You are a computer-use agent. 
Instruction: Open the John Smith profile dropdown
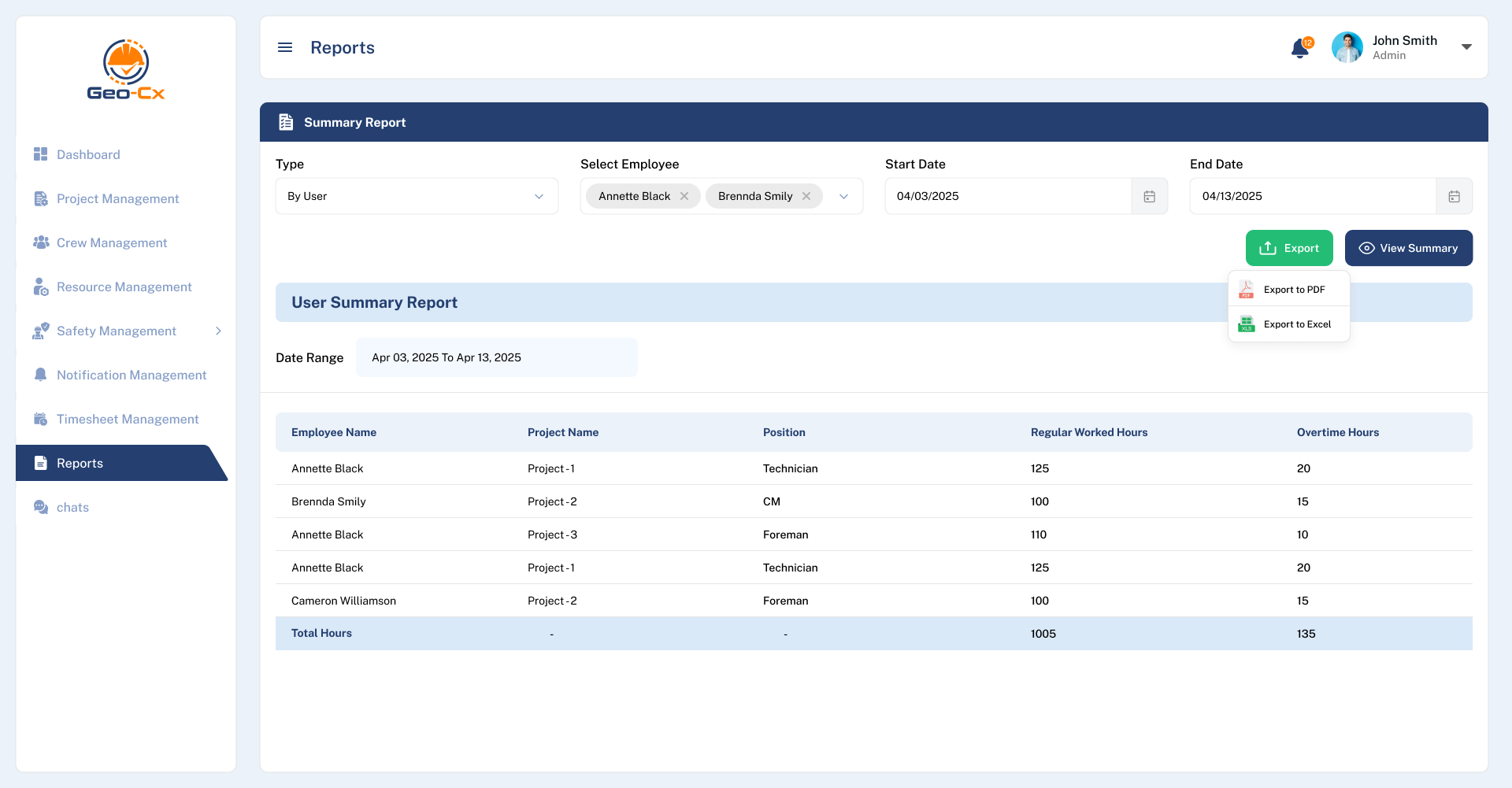pos(1466,46)
